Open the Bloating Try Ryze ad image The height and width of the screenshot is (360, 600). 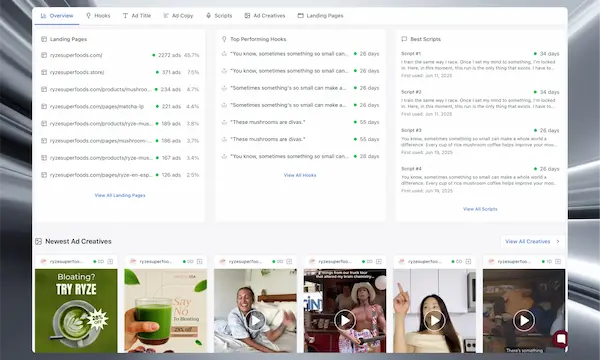76,311
